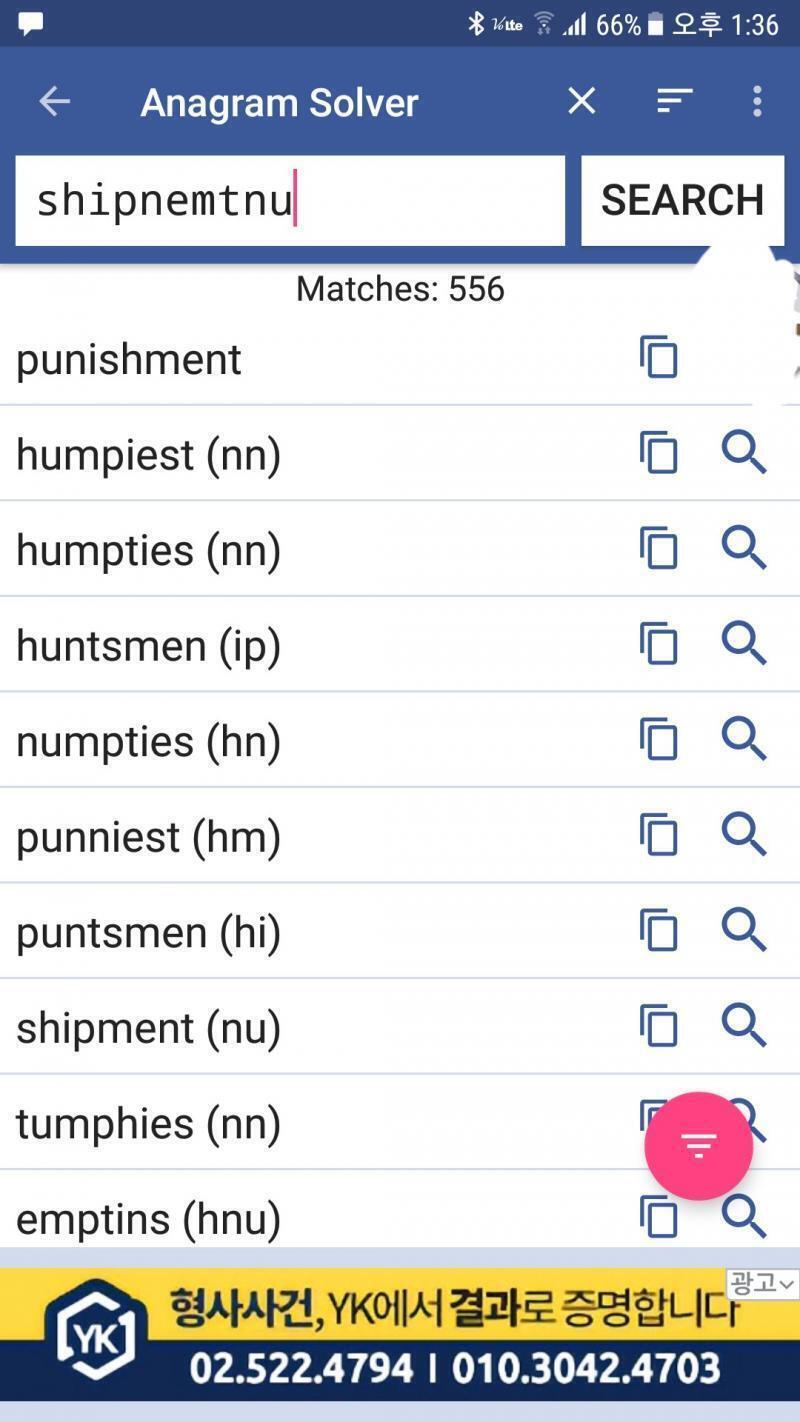
Task: Look up humpties with the magnifier icon
Action: tap(744, 549)
